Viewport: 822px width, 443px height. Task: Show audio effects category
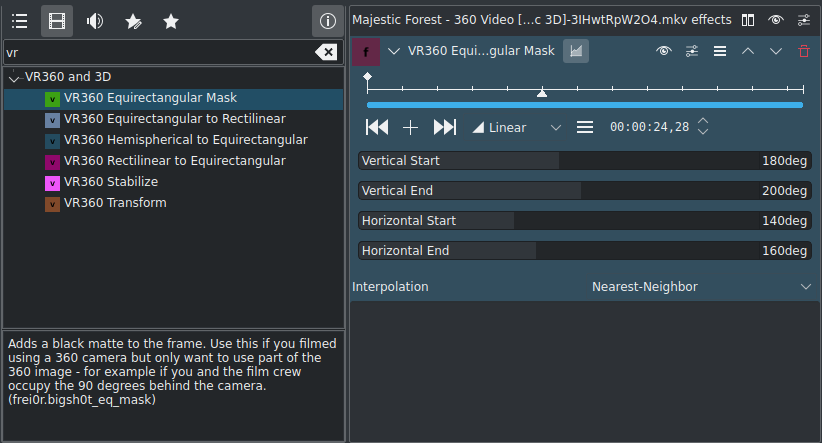(95, 20)
